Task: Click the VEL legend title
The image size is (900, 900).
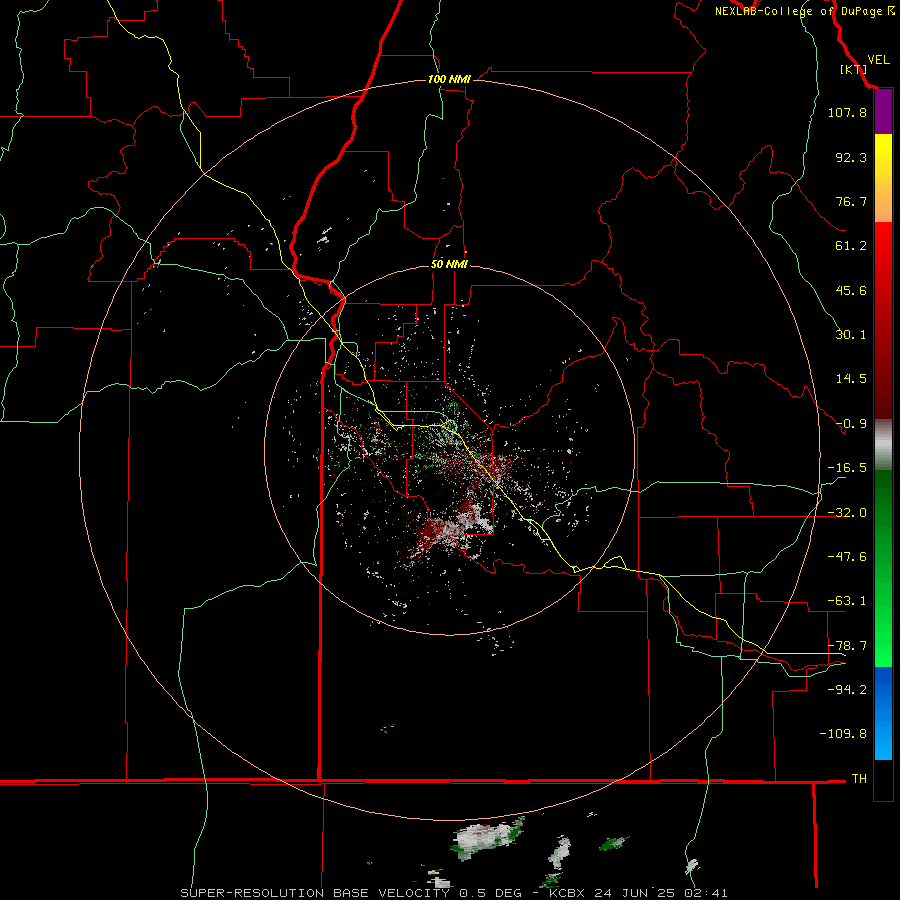Action: click(878, 60)
